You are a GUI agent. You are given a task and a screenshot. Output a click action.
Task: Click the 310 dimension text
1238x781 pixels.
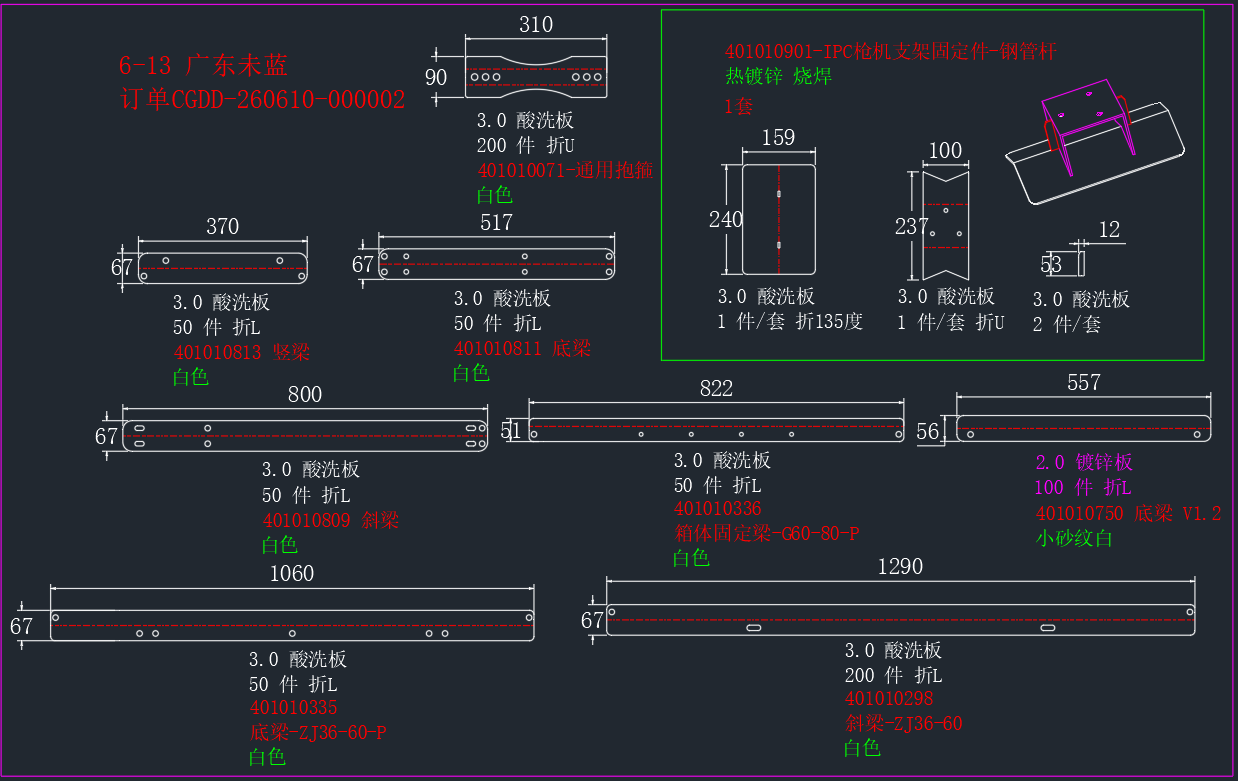click(x=536, y=25)
